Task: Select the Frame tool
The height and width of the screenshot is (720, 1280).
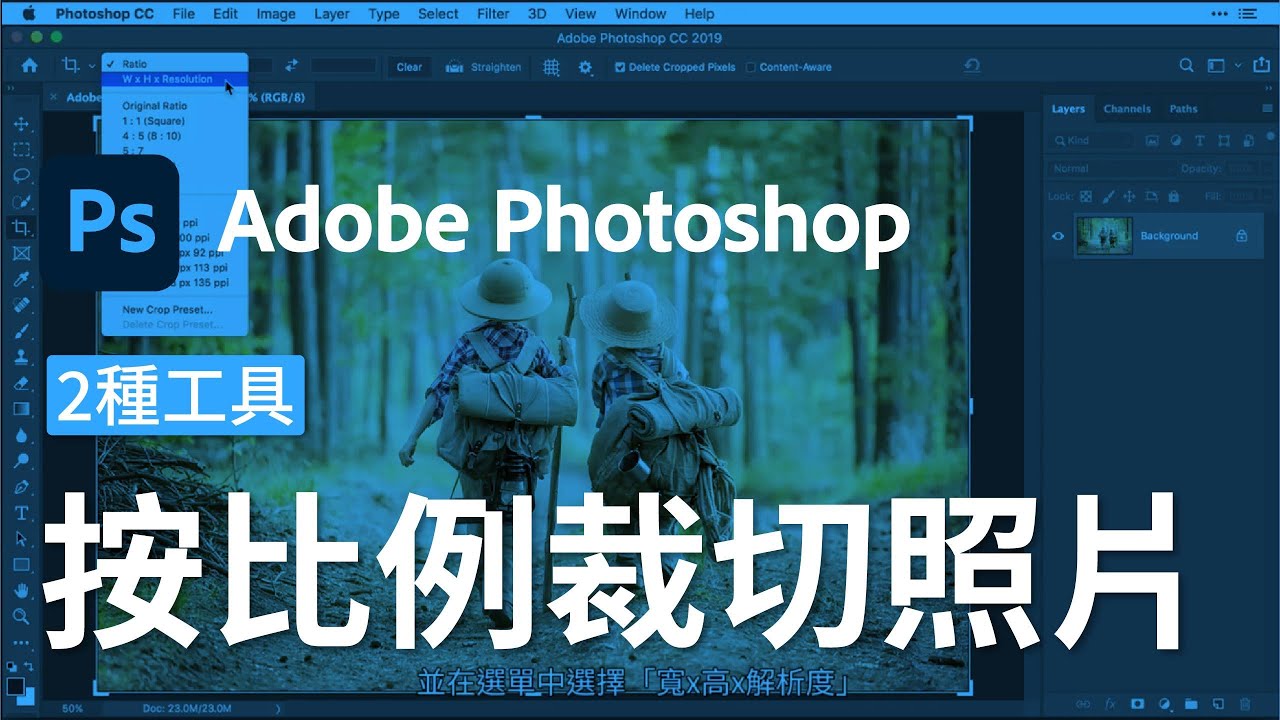Action: (x=21, y=254)
